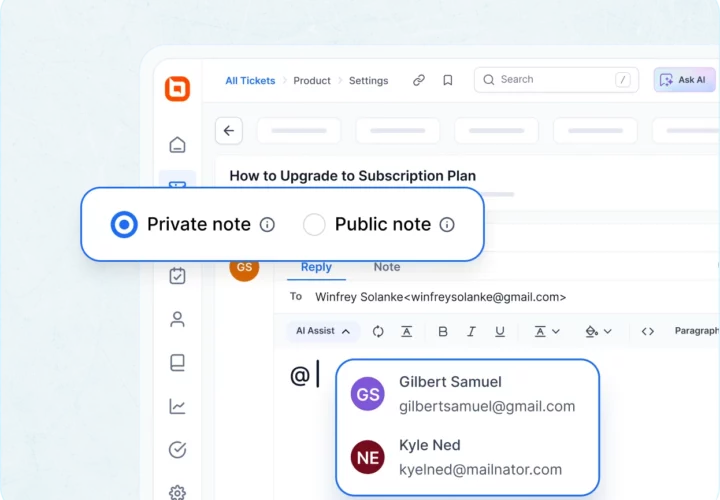Click the Settings breadcrumb
Image resolution: width=720 pixels, height=500 pixels.
click(368, 81)
